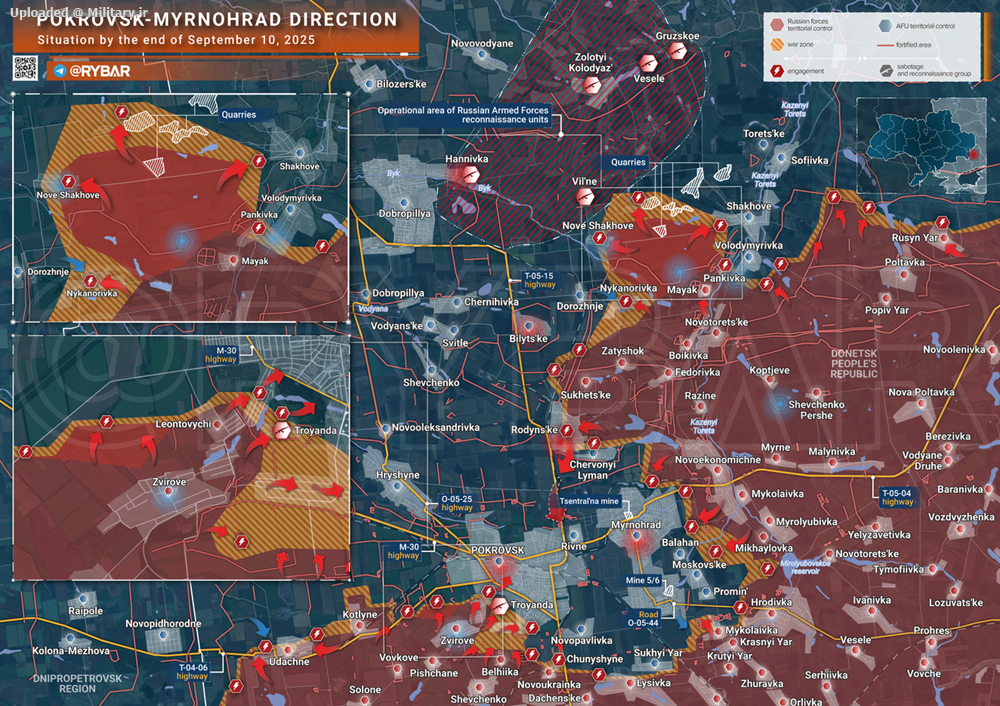Click the Russian forces territorial control legend hexagon
Image resolution: width=1000 pixels, height=706 pixels.
[x=777, y=25]
